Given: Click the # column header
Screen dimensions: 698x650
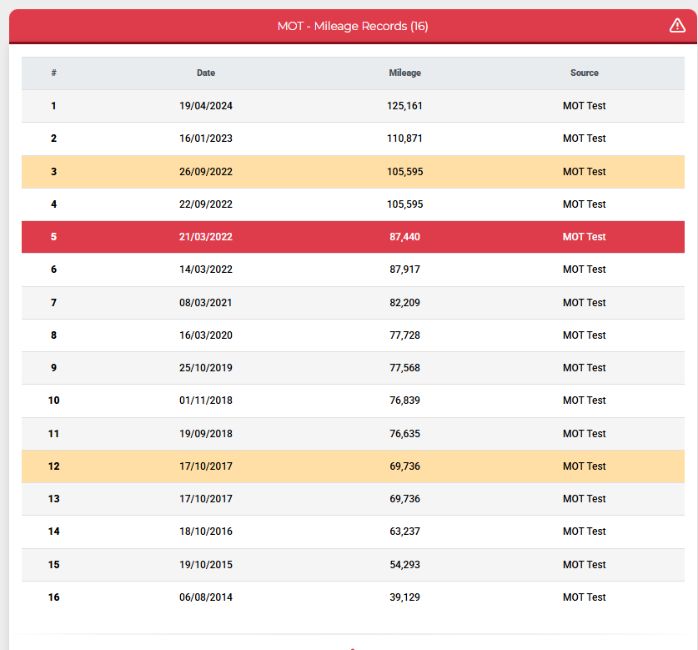Looking at the screenshot, I should point(53,73).
